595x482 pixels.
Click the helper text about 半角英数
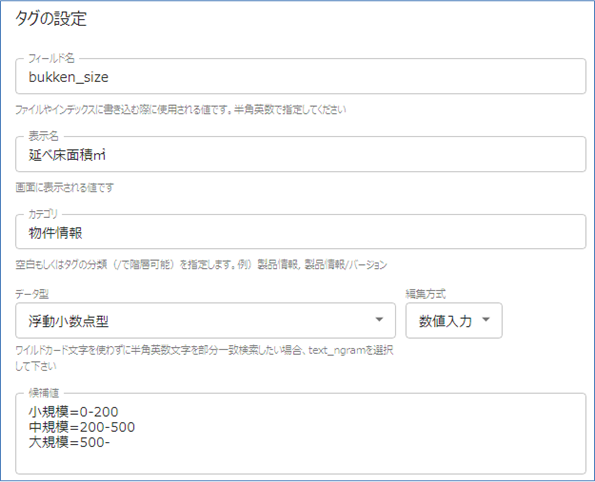click(x=181, y=110)
